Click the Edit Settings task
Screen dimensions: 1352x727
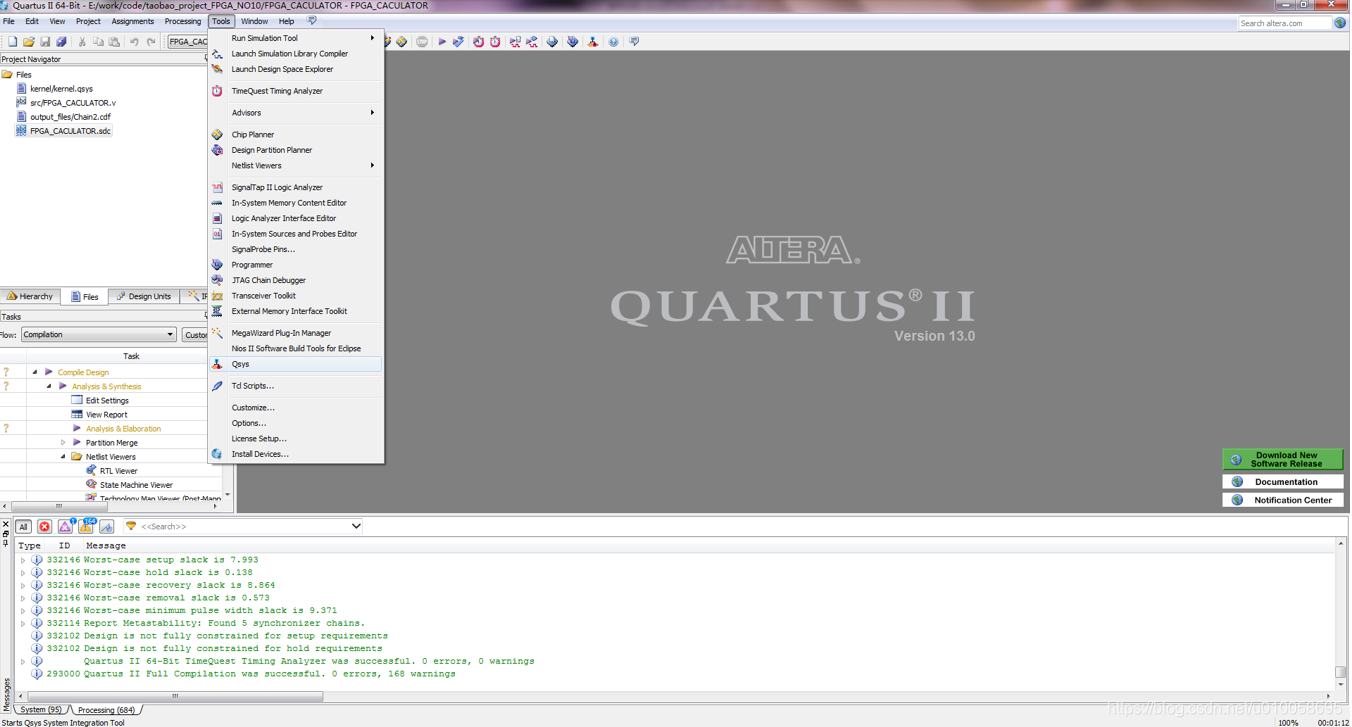tap(107, 401)
